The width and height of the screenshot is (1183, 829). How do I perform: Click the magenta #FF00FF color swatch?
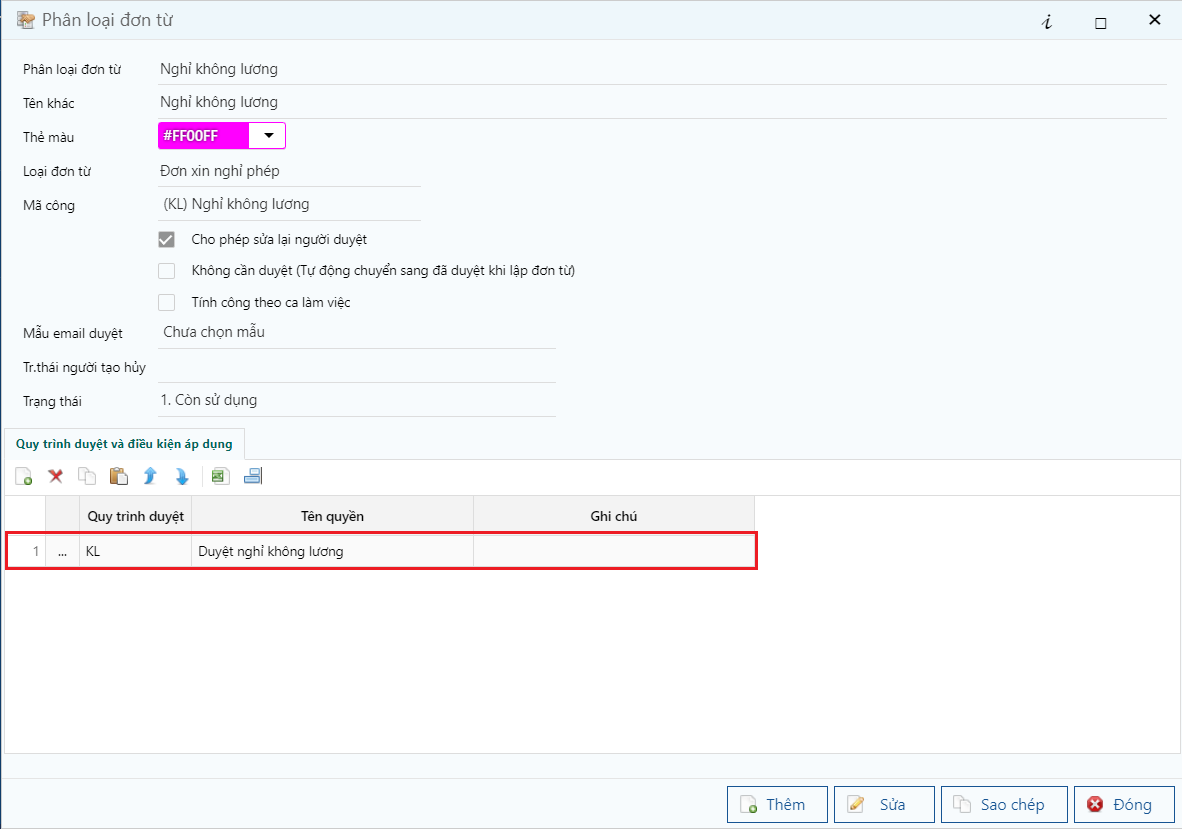pyautogui.click(x=204, y=135)
